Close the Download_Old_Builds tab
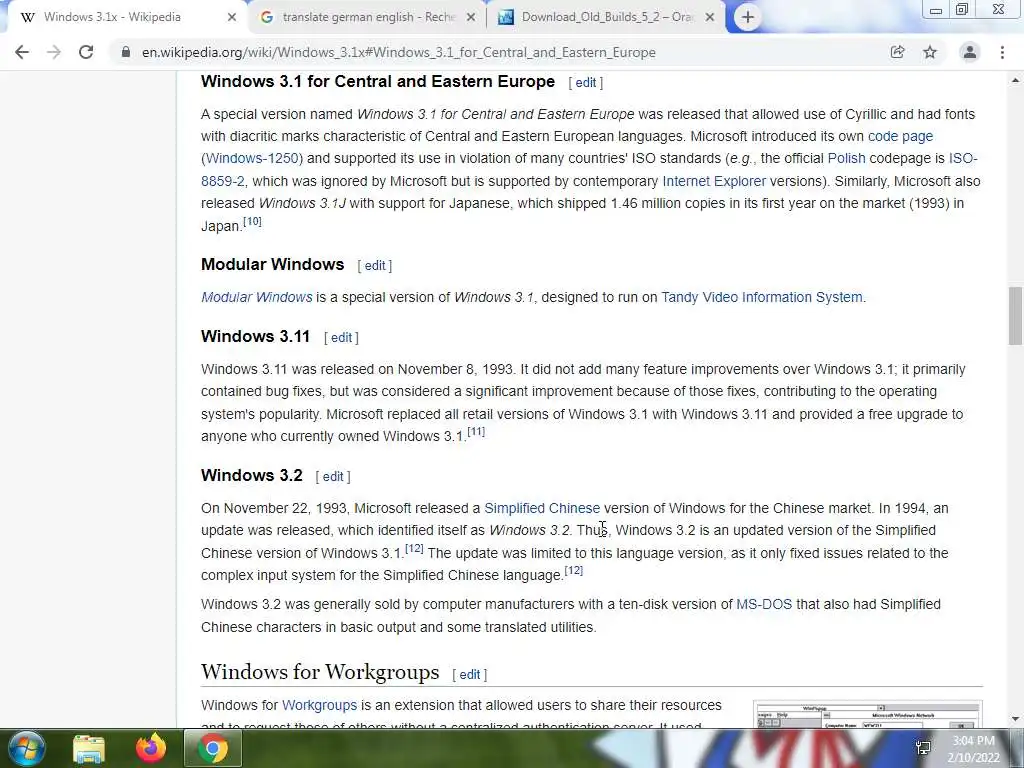Viewport: 1024px width, 768px height. [710, 17]
